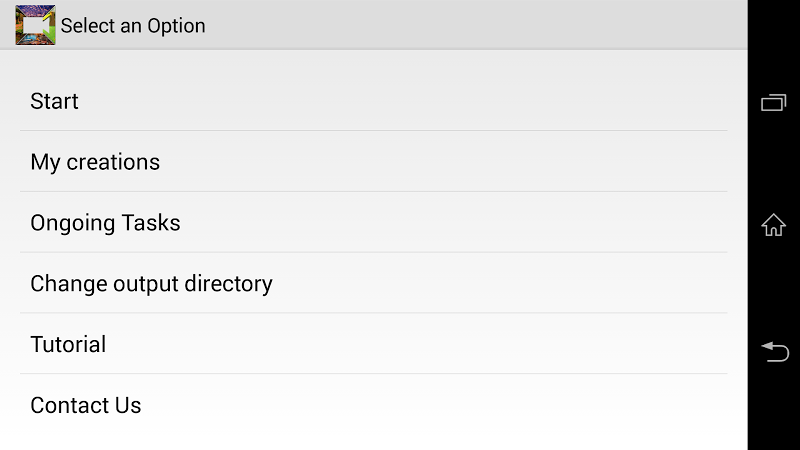Viewport: 800px width, 450px height.
Task: View Ongoing Tasks
Action: pos(373,223)
